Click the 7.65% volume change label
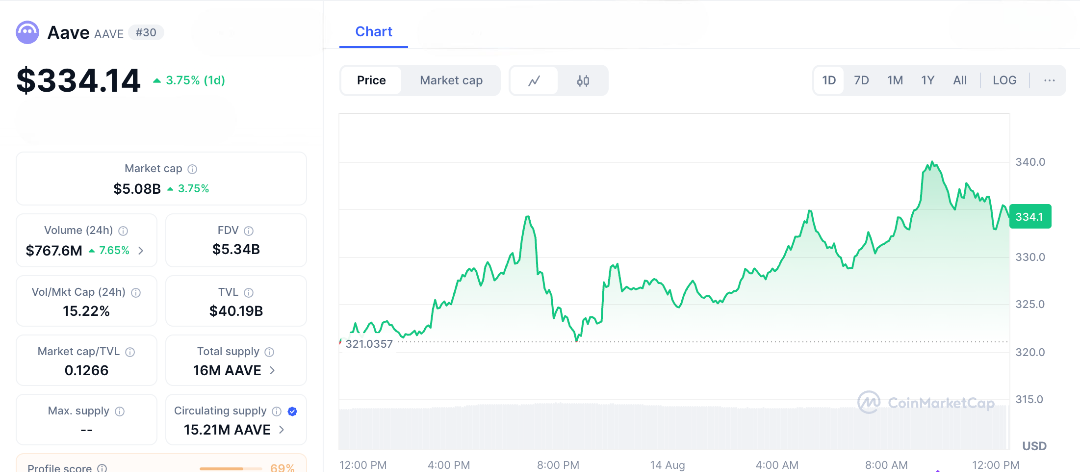1080x472 pixels. (x=108, y=251)
